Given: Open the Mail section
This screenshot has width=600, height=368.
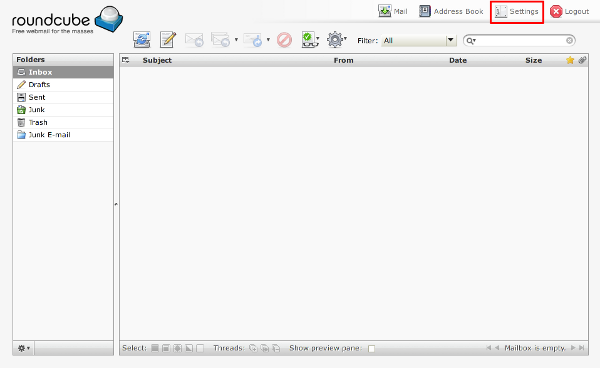Looking at the screenshot, I should click(393, 11).
